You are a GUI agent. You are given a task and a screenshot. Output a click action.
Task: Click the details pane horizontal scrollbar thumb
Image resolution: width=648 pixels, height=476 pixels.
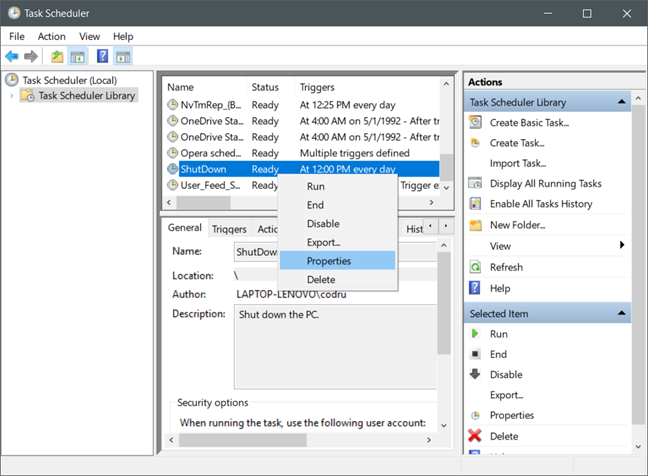pyautogui.click(x=243, y=440)
